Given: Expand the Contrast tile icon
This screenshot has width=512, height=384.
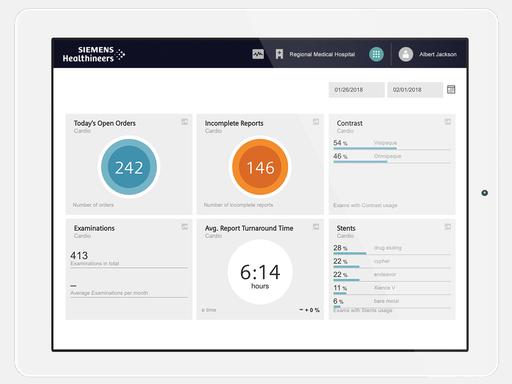Looking at the screenshot, I should (x=448, y=122).
